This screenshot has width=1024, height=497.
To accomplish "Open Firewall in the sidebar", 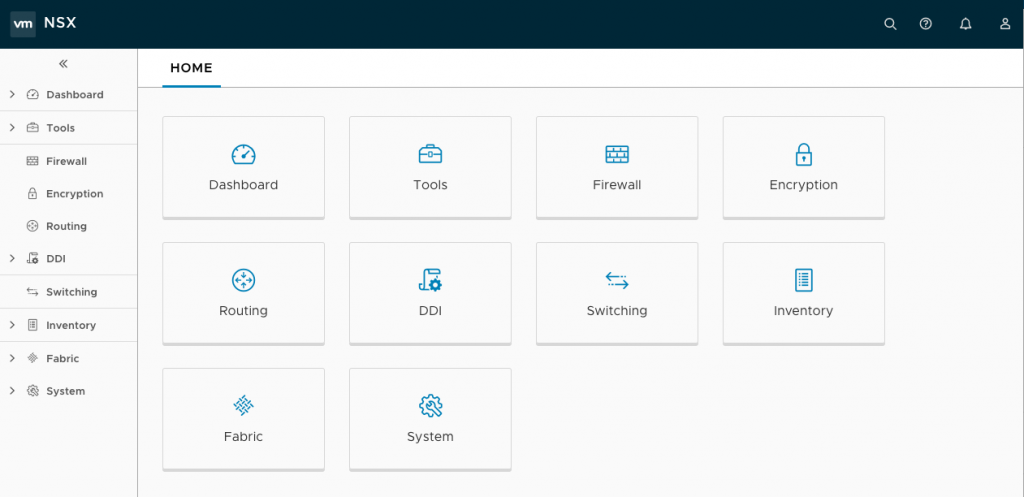I will pyautogui.click(x=66, y=161).
